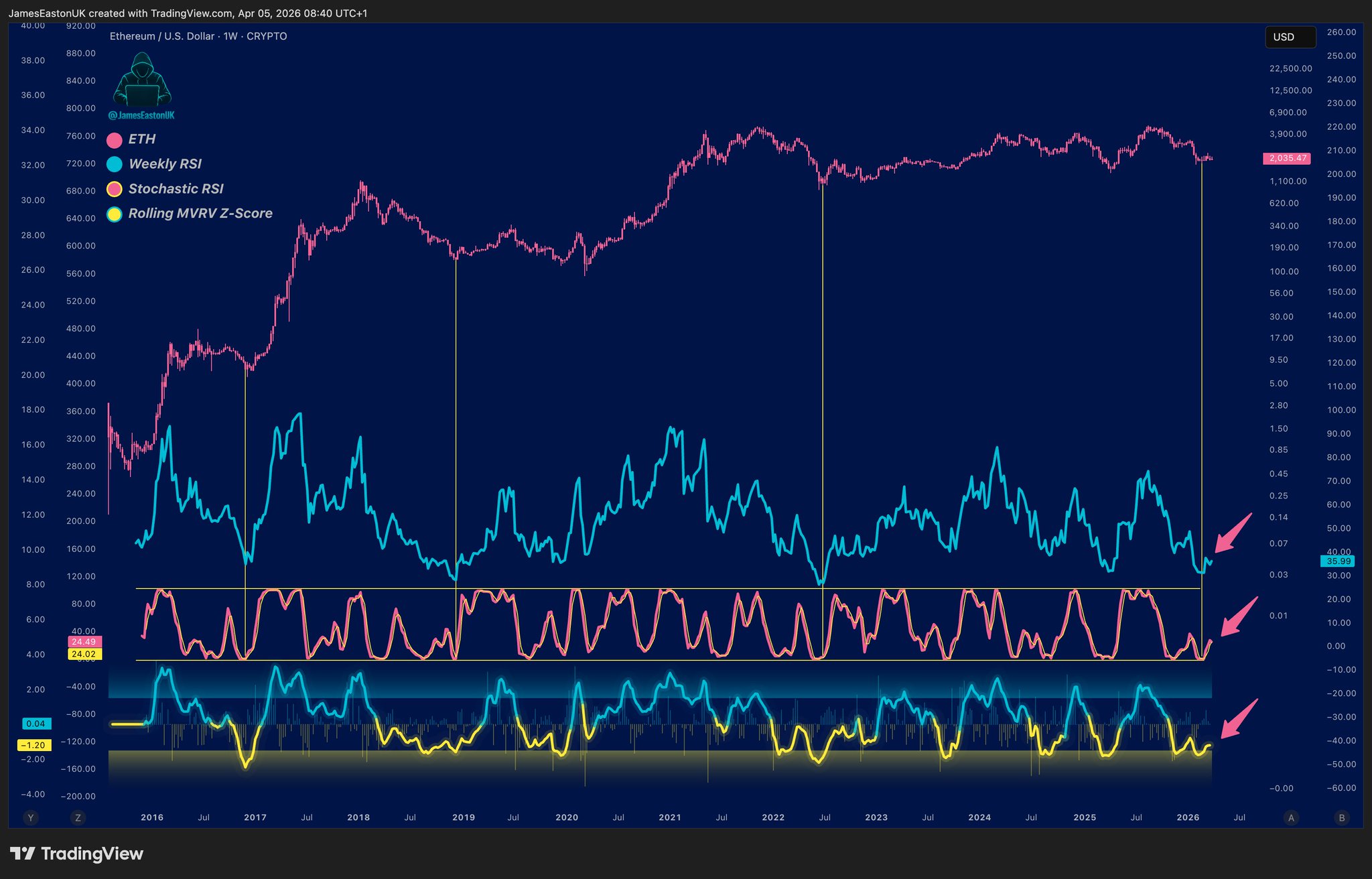Click the Z scale mode button

click(78, 817)
